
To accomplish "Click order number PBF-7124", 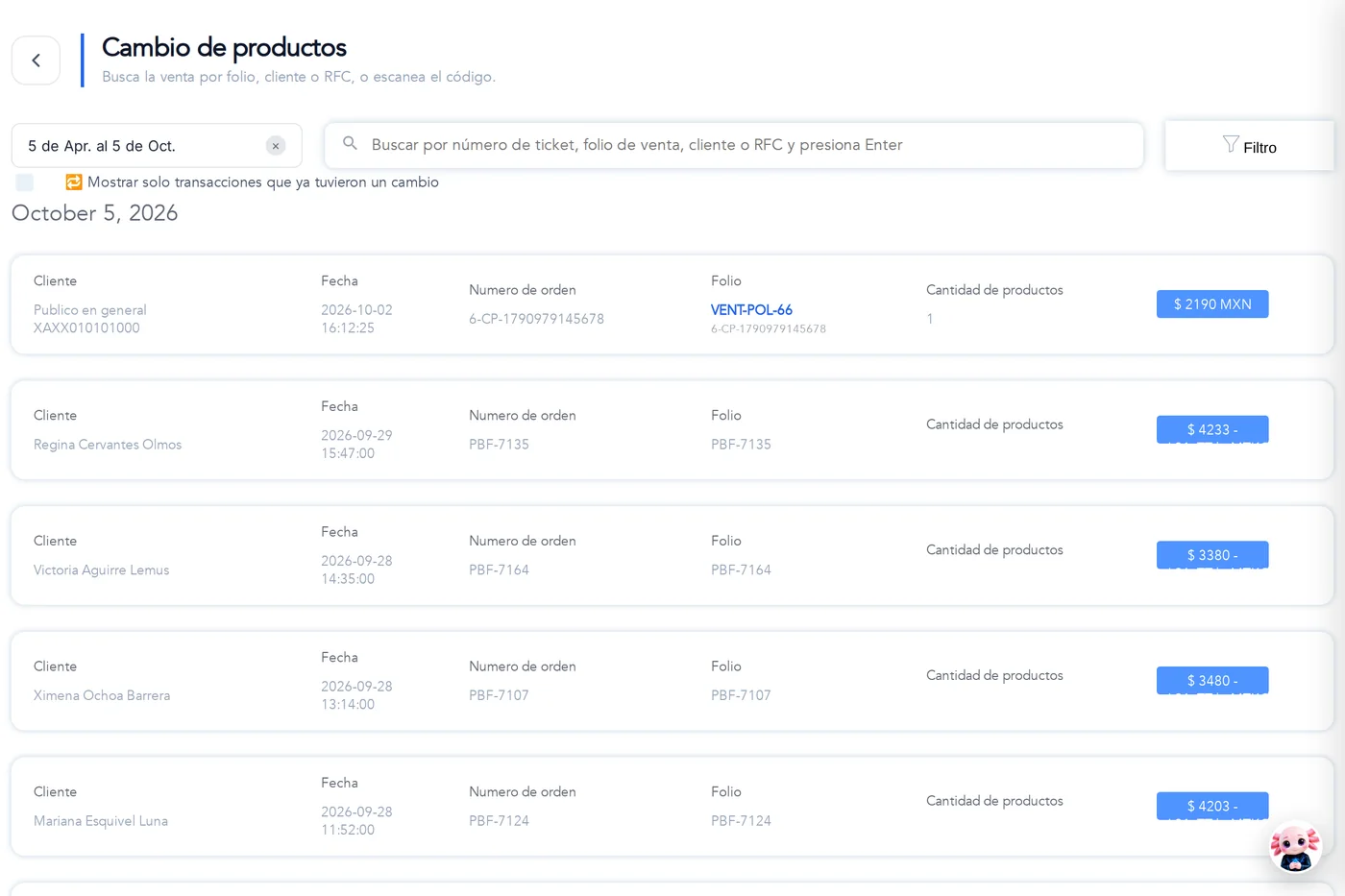I will 499,821.
